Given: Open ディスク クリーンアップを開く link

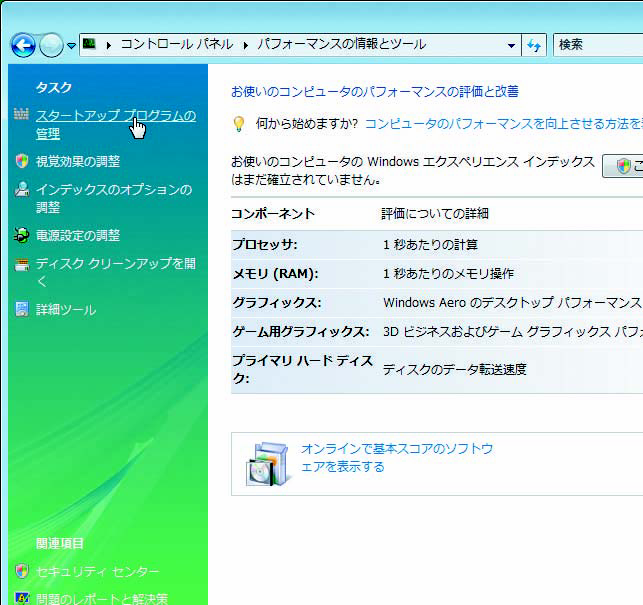Looking at the screenshot, I should 116,272.
